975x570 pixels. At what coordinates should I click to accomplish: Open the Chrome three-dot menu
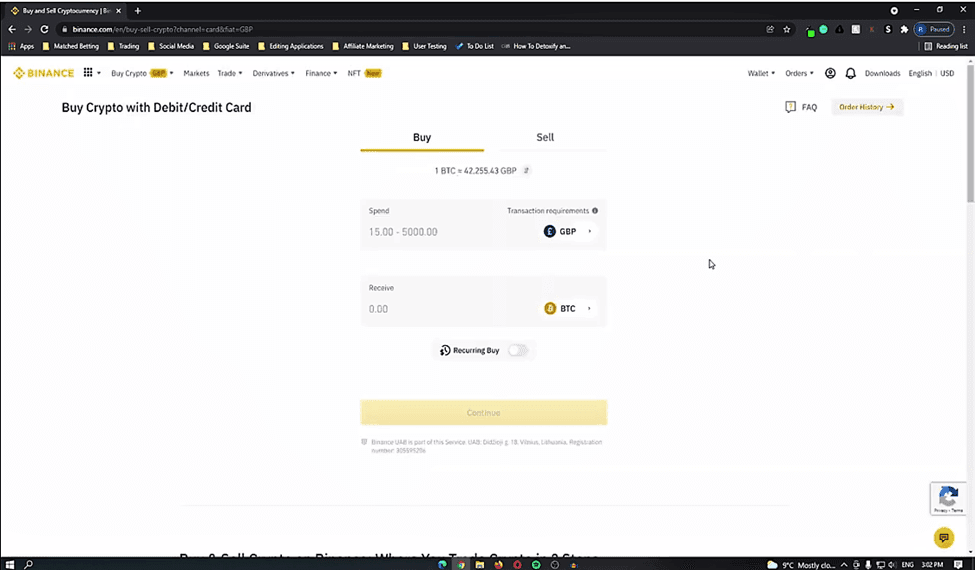[964, 29]
